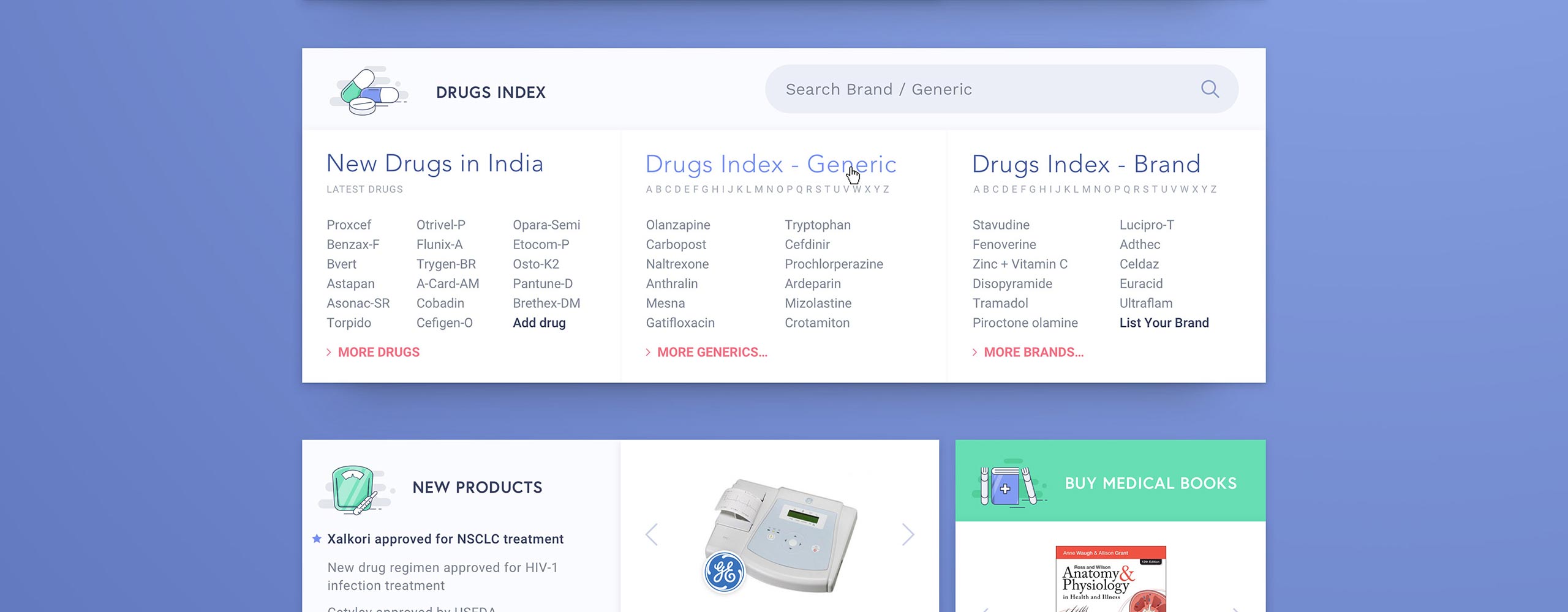Show next product in carousel

pyautogui.click(x=908, y=534)
